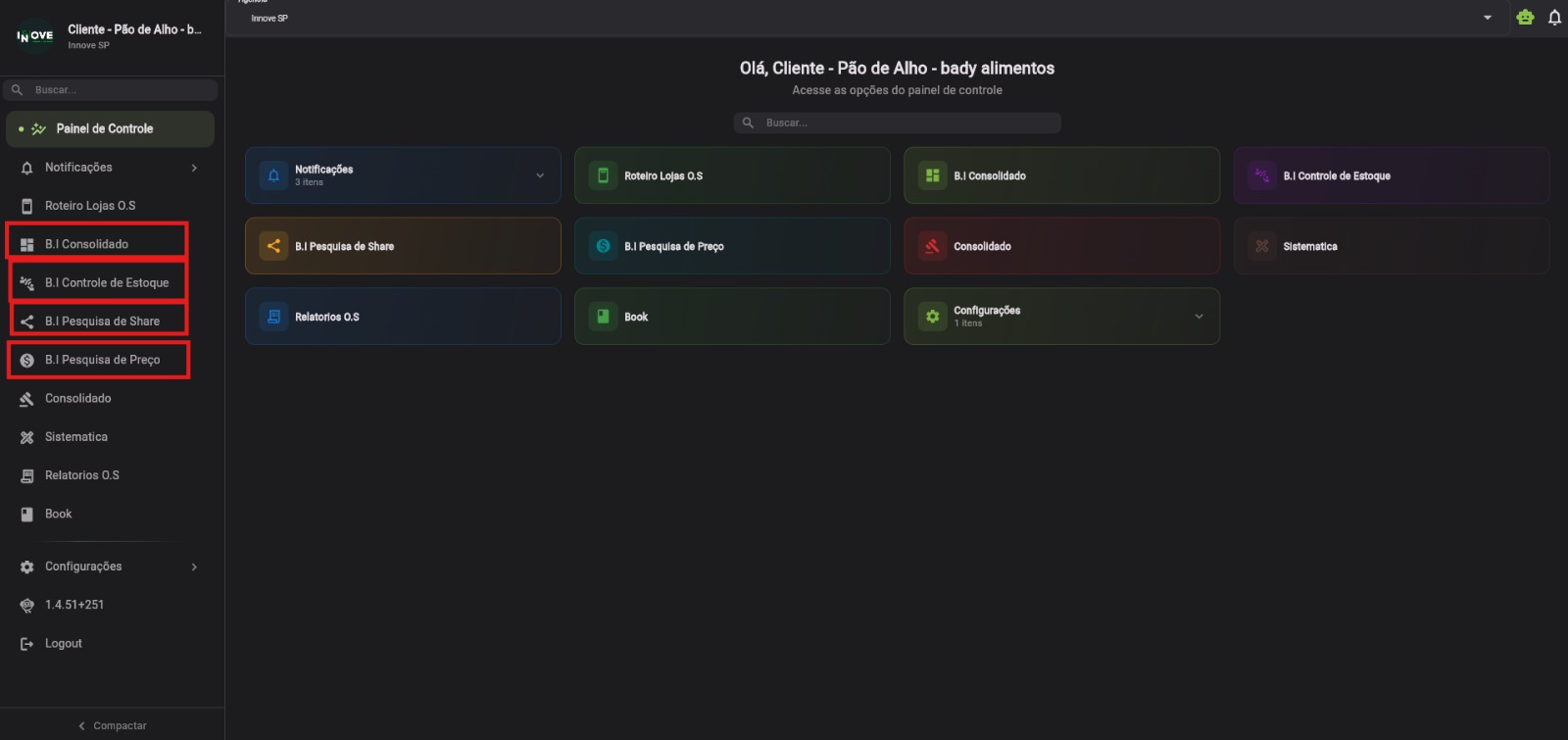The height and width of the screenshot is (740, 1568).
Task: Click the dashboard icon for B.I Consolidado in sidebar
Action: [26, 244]
